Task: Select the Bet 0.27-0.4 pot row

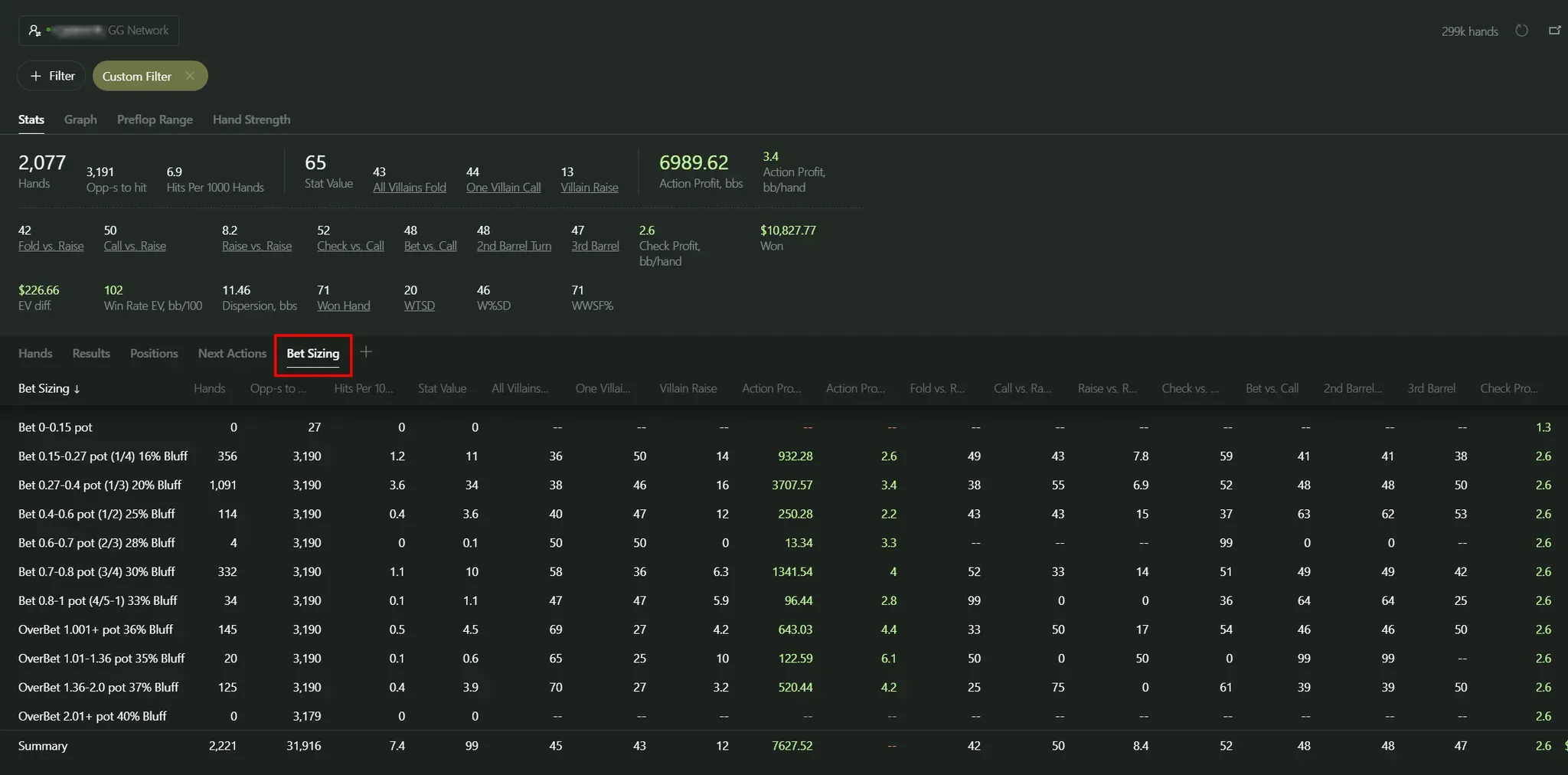Action: [x=100, y=485]
